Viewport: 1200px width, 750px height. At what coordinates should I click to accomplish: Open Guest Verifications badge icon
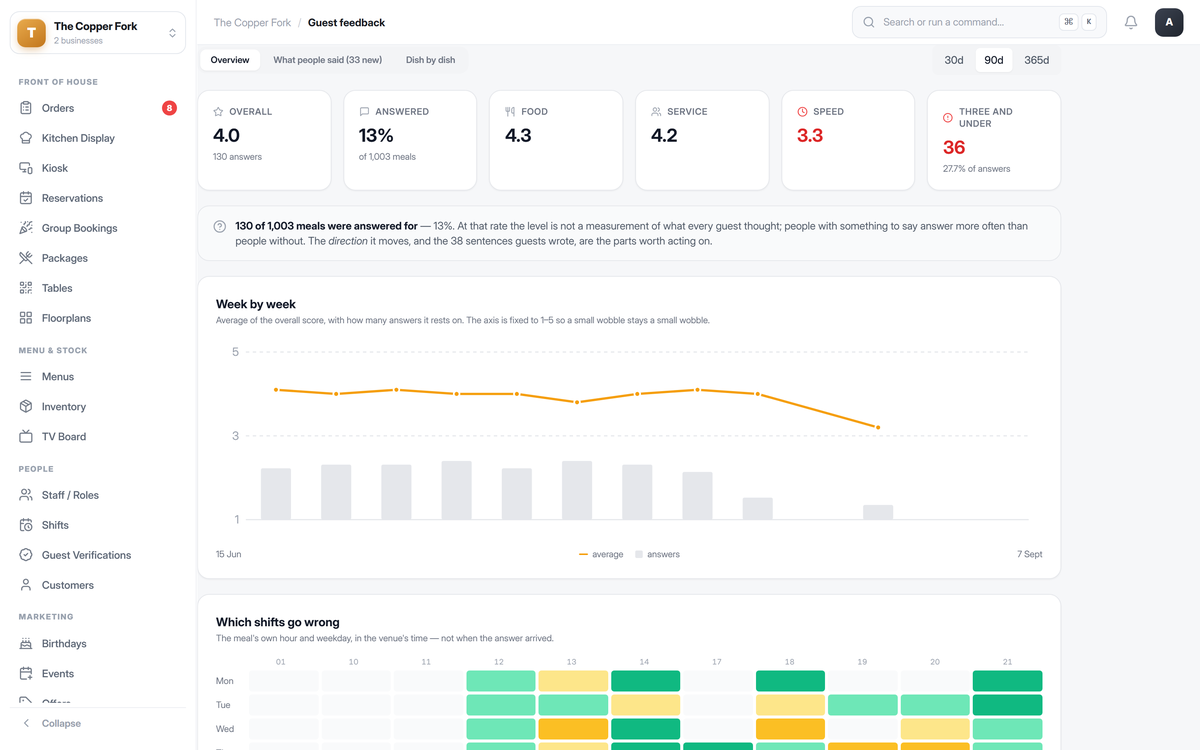tap(26, 555)
